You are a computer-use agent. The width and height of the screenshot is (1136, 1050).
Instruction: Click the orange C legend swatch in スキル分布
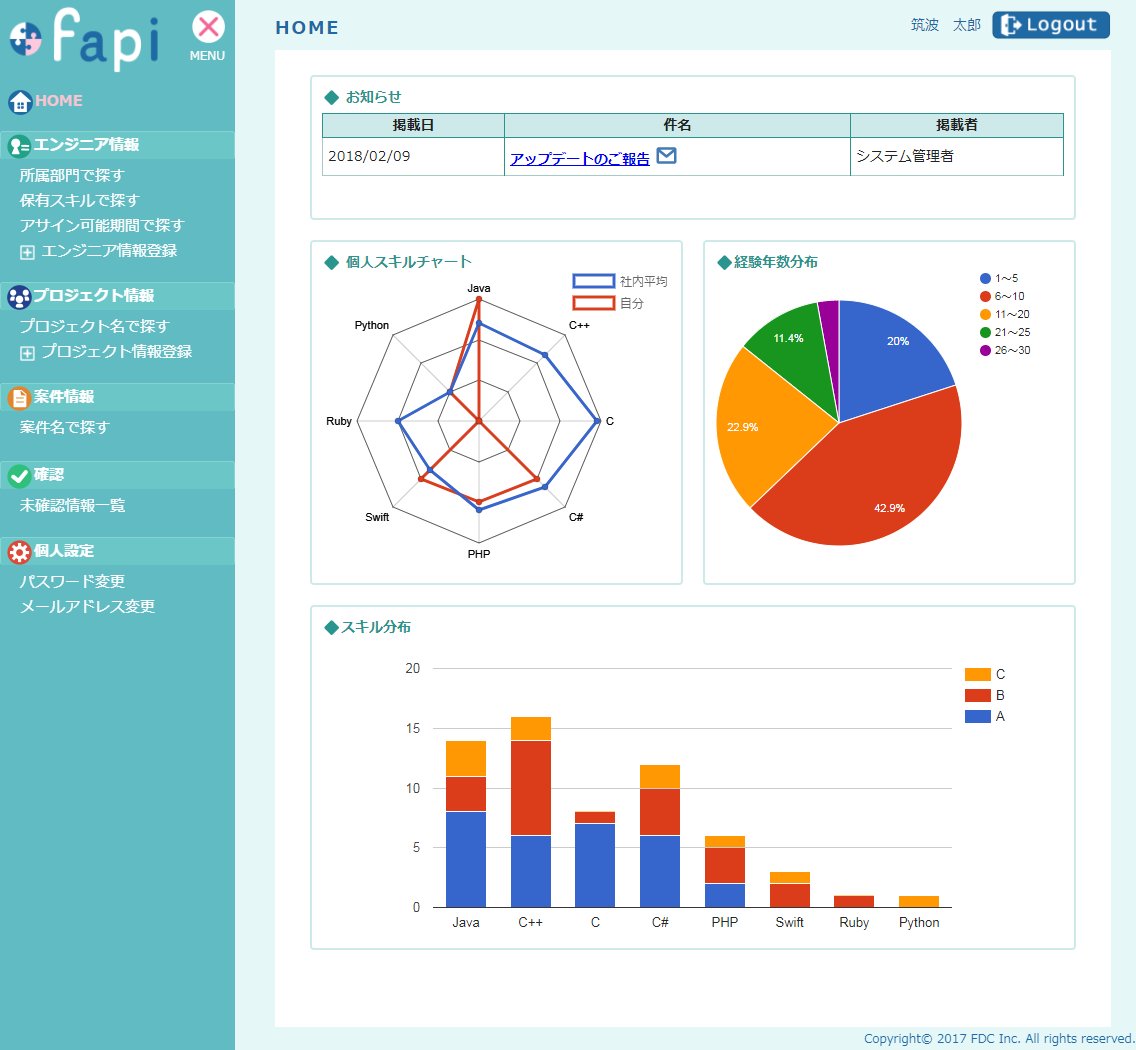(977, 674)
